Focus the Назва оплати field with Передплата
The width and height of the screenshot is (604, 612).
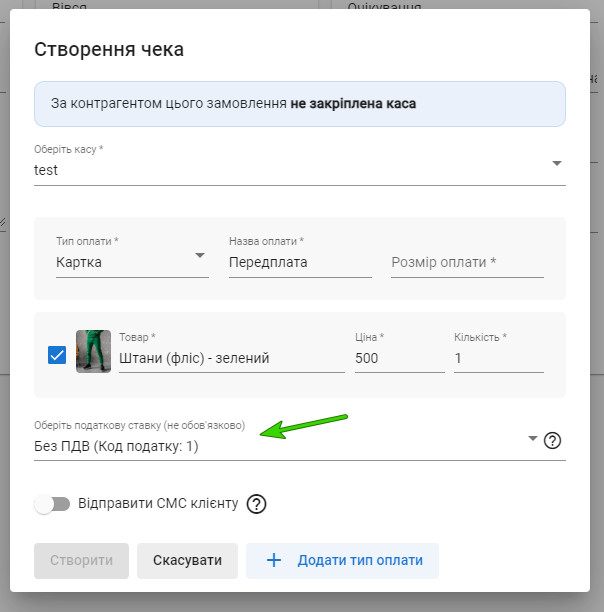pyautogui.click(x=299, y=262)
